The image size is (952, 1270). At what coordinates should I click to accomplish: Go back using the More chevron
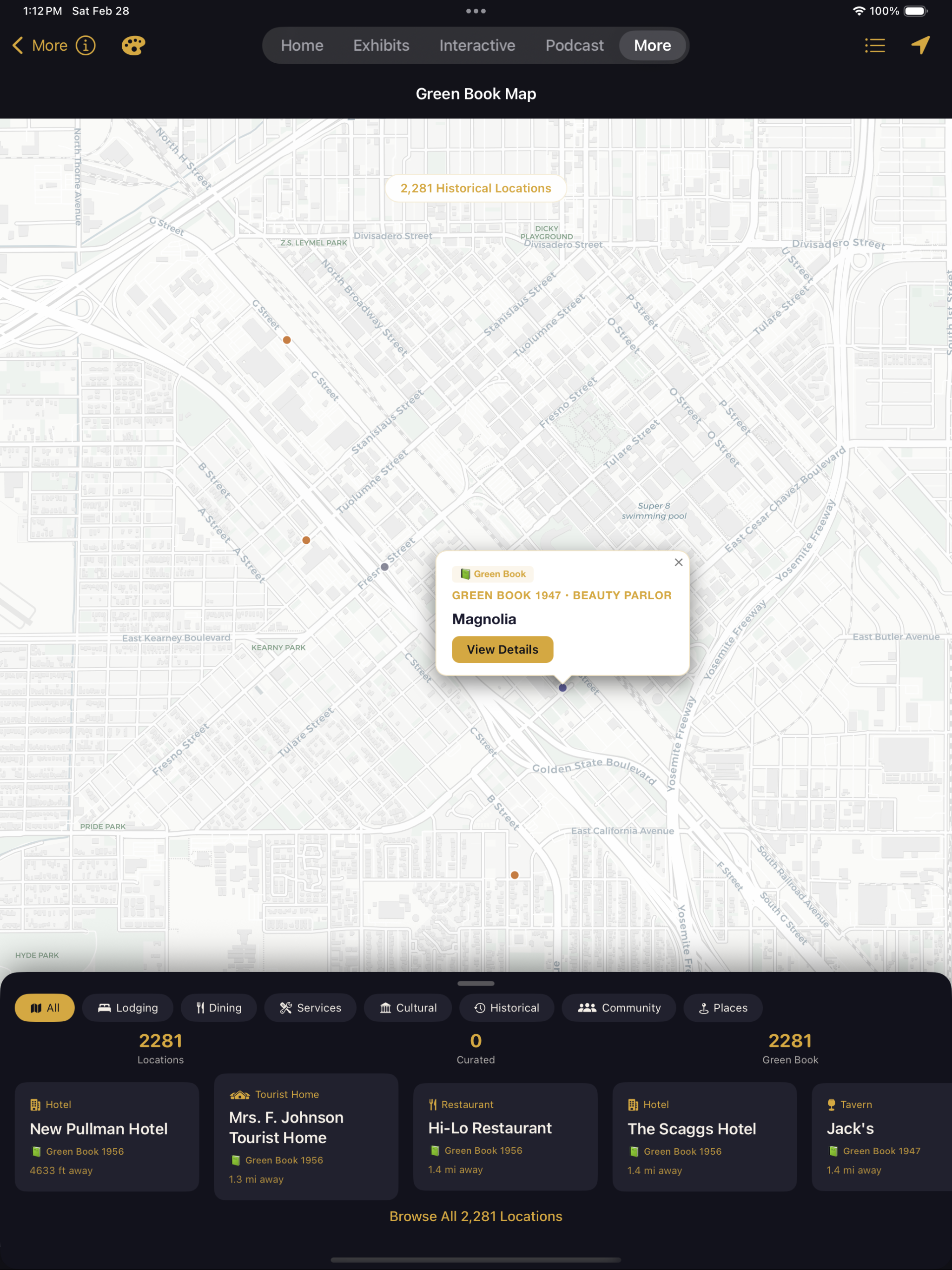[x=40, y=46]
